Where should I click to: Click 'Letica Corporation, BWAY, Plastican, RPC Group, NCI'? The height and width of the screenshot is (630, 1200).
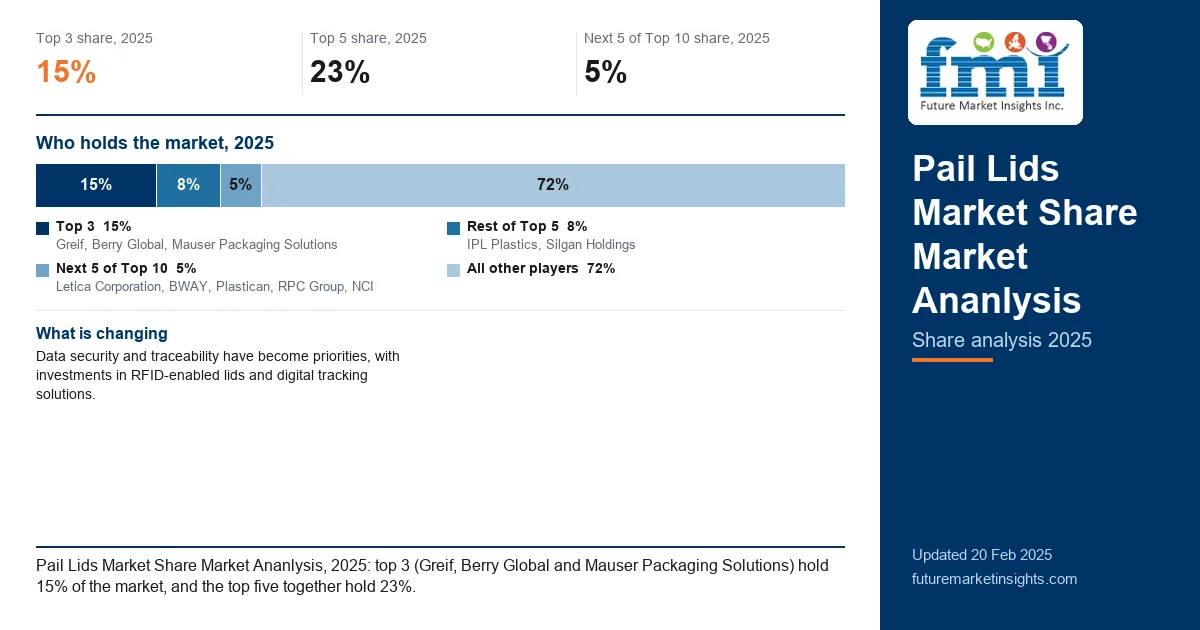[x=215, y=286]
